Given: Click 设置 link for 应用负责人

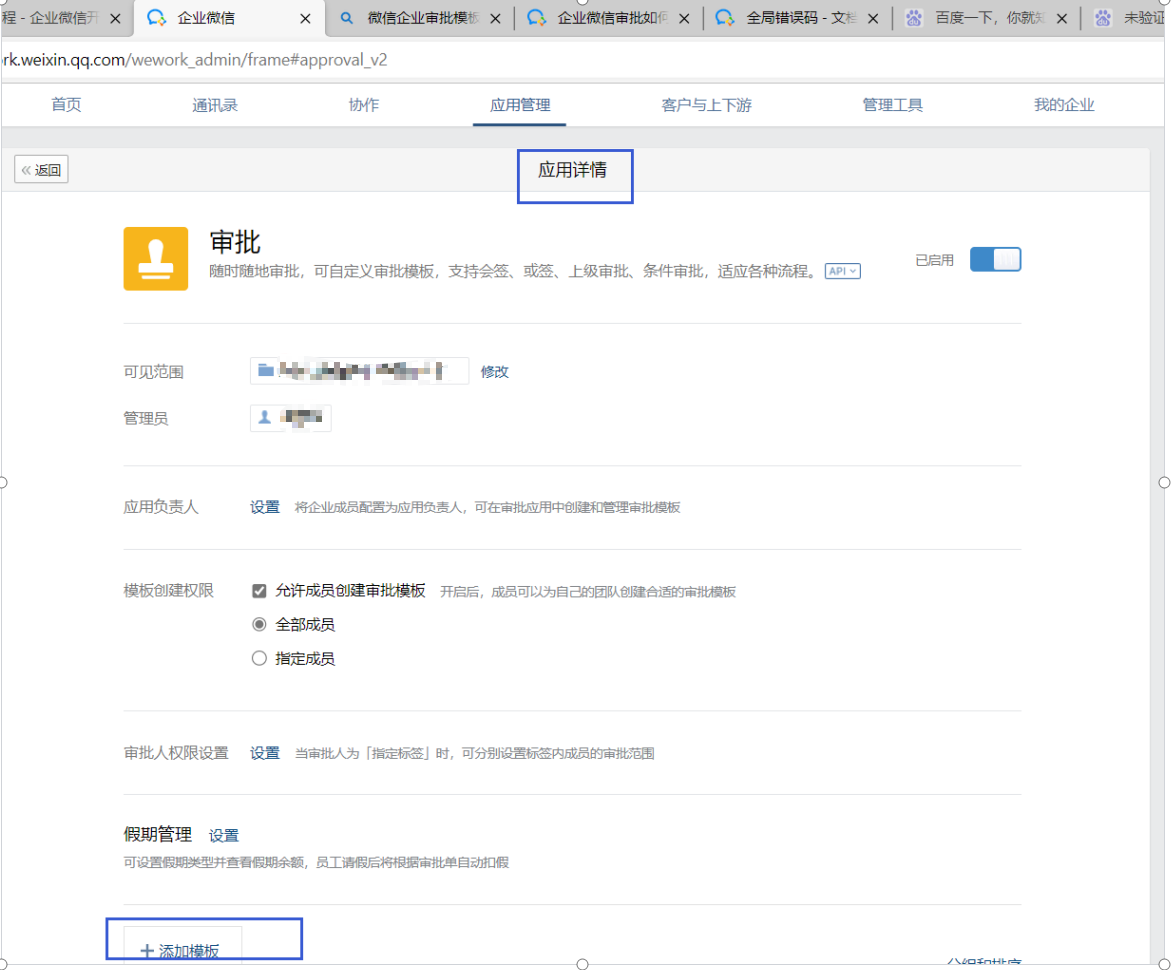Looking at the screenshot, I should click(x=264, y=507).
